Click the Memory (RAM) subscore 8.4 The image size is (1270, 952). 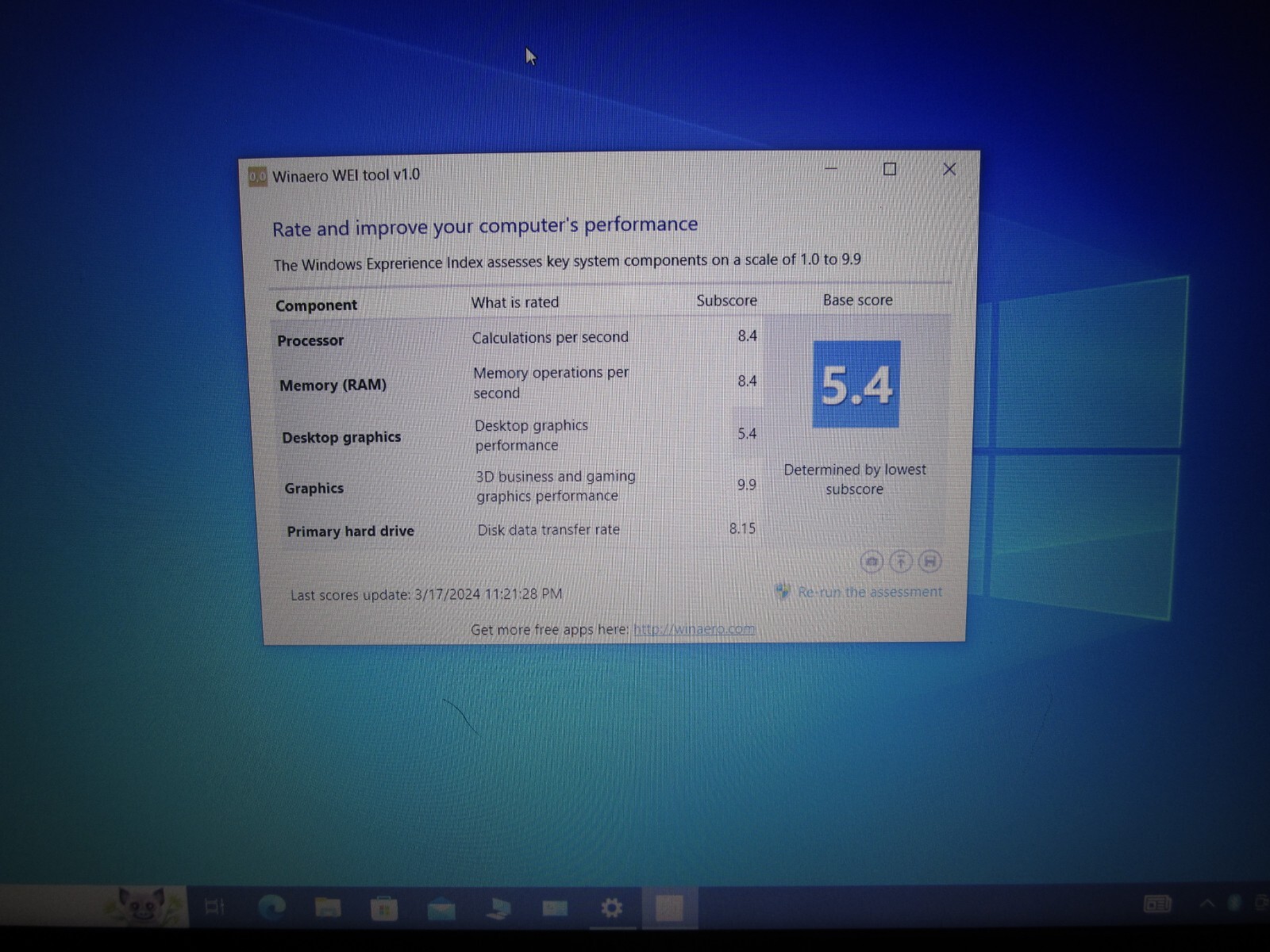click(x=747, y=381)
